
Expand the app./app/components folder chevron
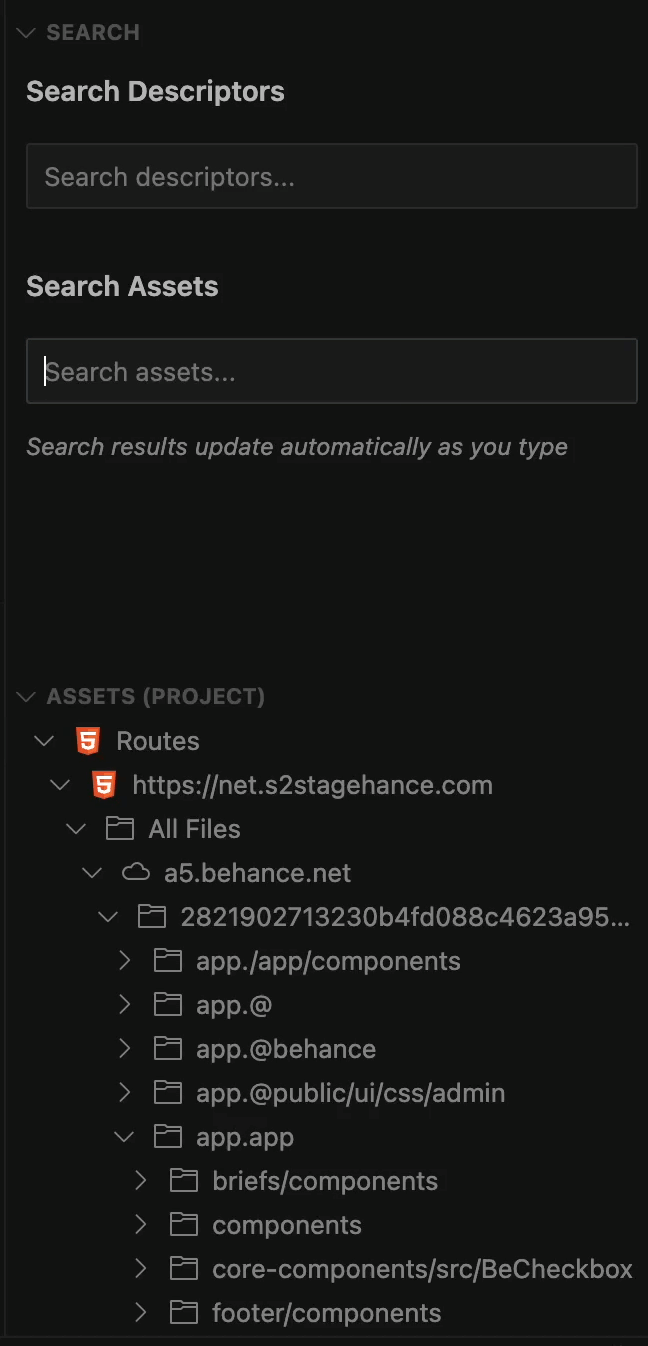[x=125, y=961]
